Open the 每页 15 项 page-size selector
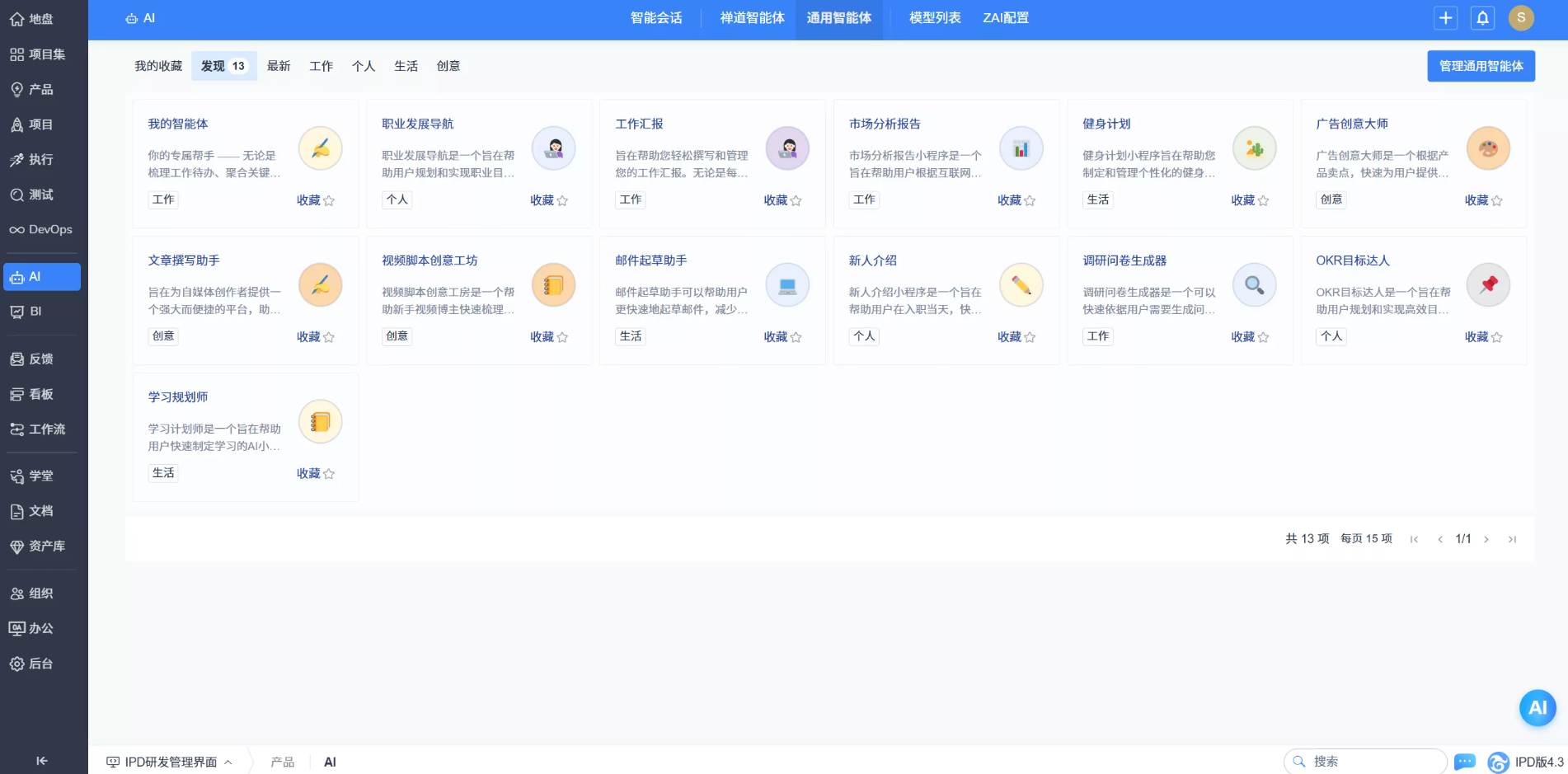Screen dimensions: 1568x774 point(1365,538)
